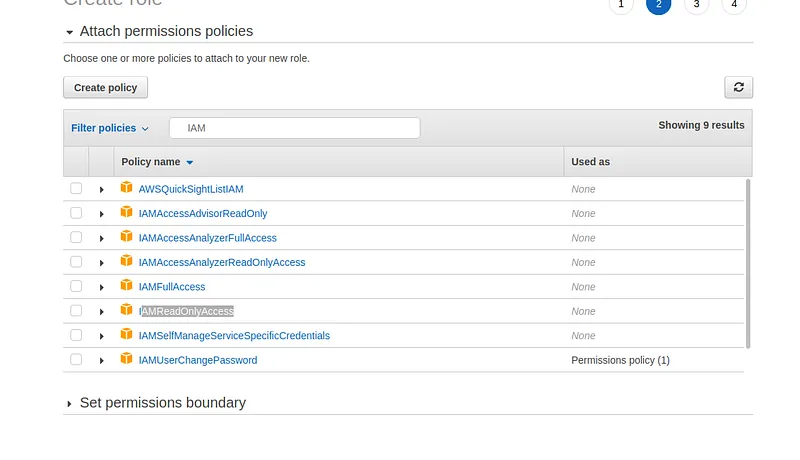Check the AWSQuickSightListIAM policy checkbox
Screen dimensions: 800x460
pos(76,188)
